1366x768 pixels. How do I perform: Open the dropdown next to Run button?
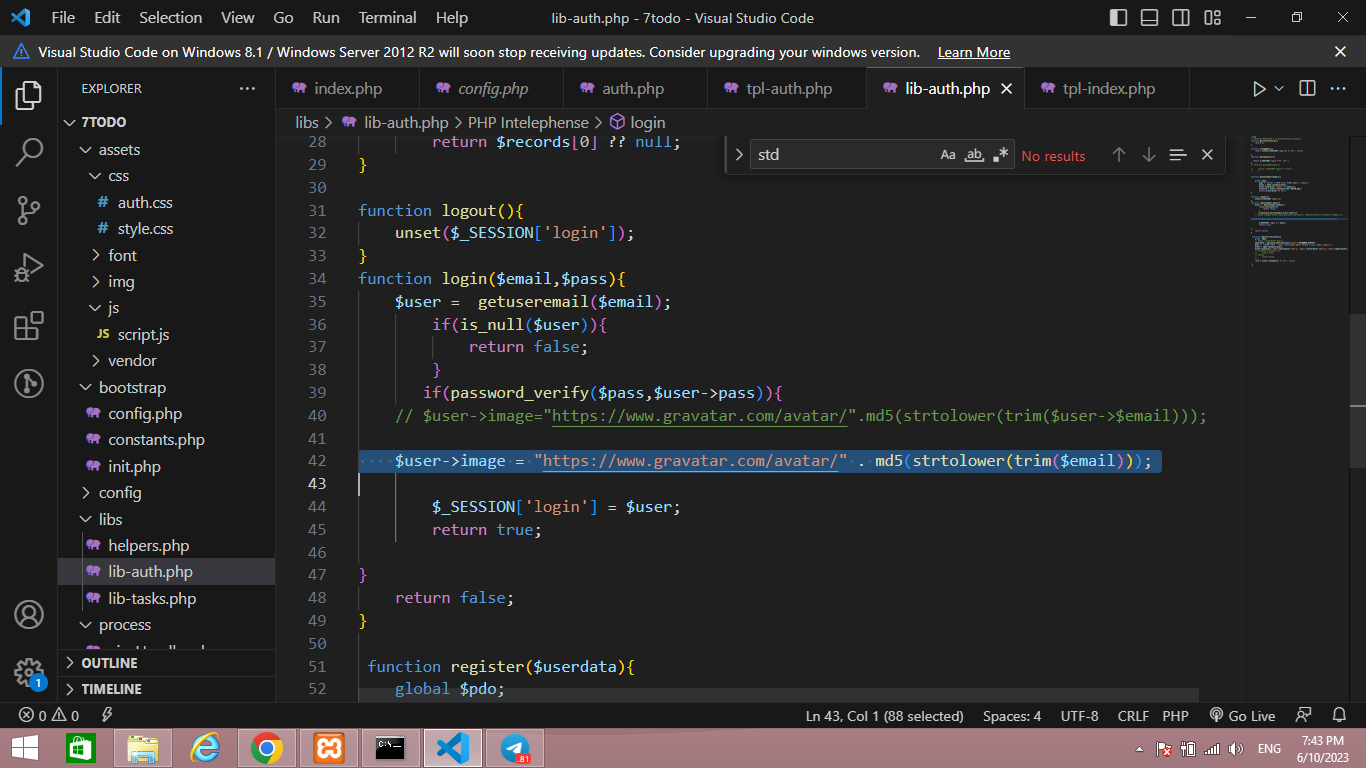pos(1279,89)
